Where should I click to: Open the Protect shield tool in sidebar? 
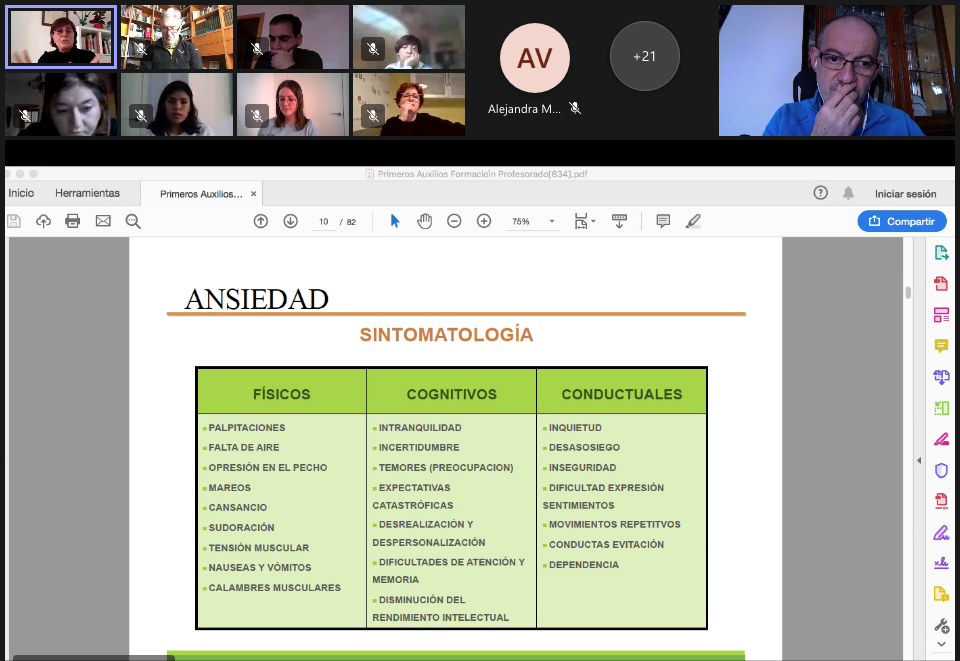coord(940,470)
